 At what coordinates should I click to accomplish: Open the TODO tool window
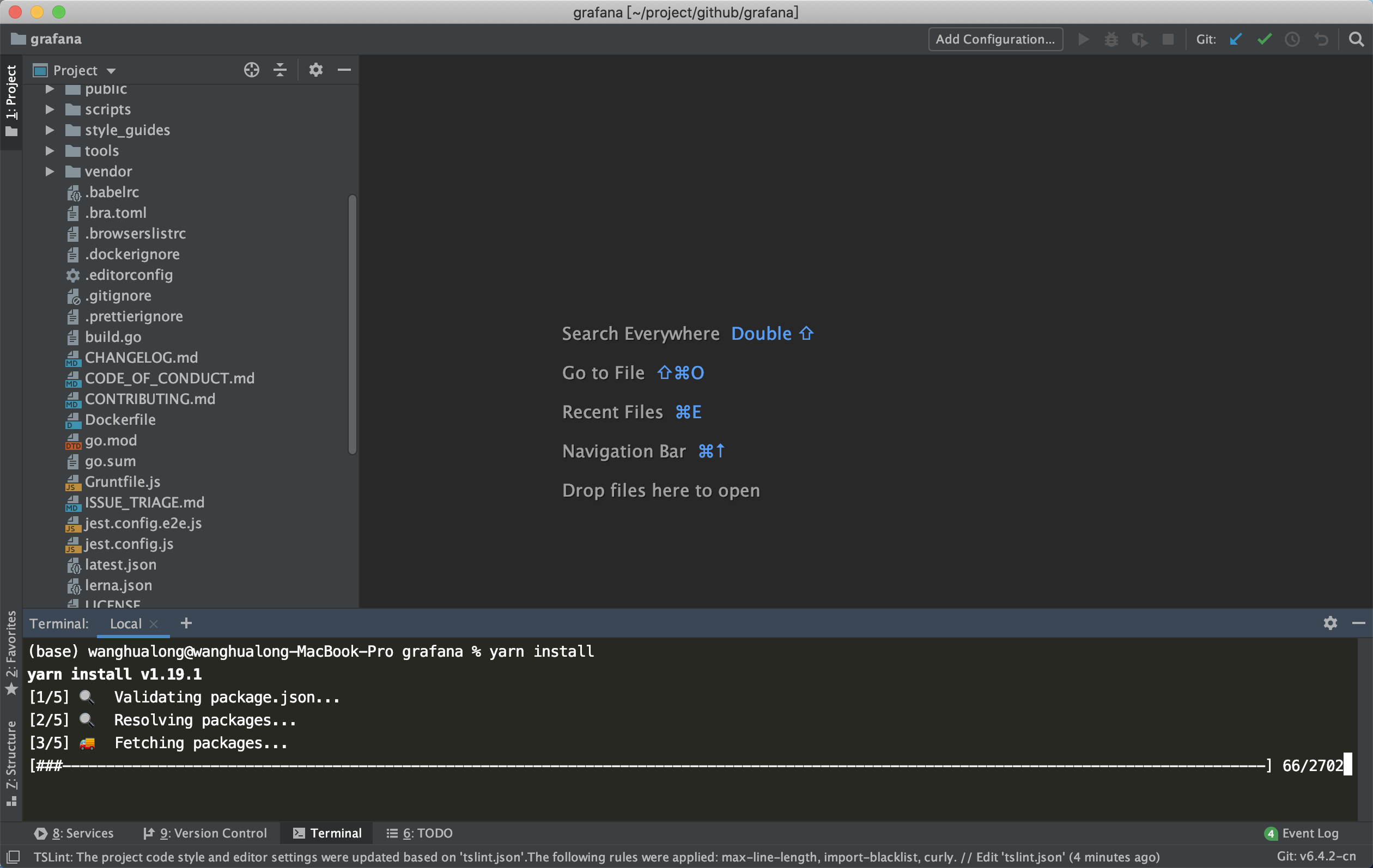[420, 833]
